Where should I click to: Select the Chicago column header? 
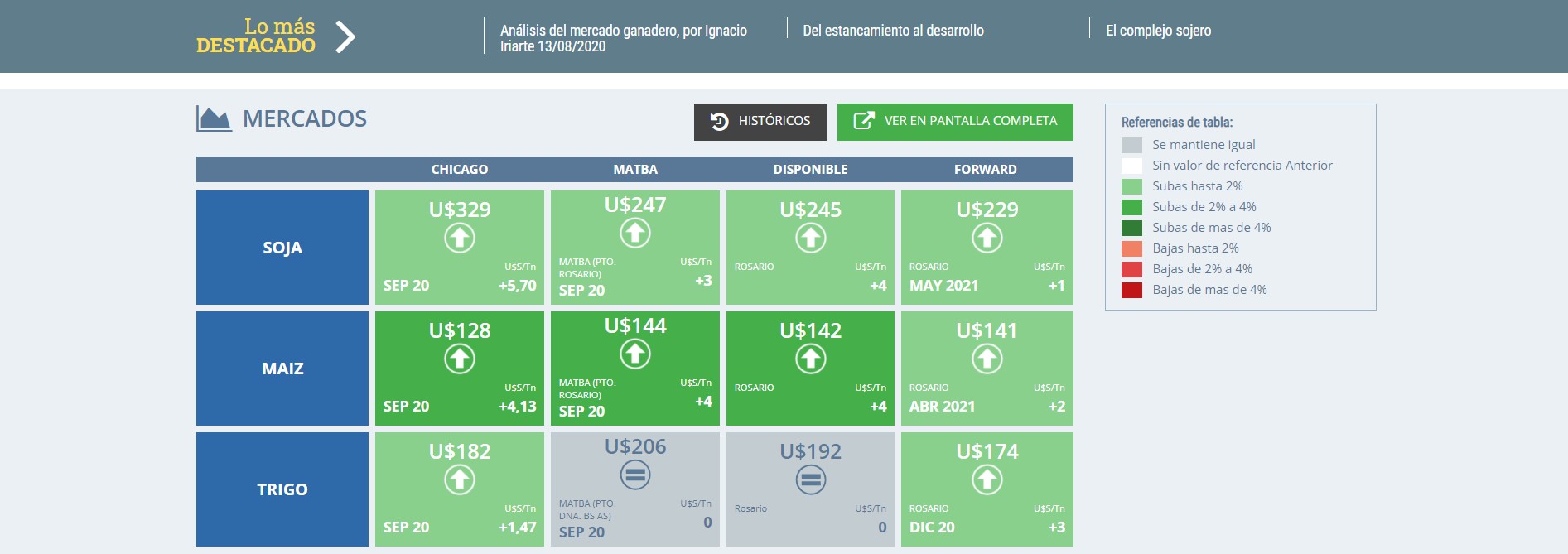pyautogui.click(x=460, y=169)
